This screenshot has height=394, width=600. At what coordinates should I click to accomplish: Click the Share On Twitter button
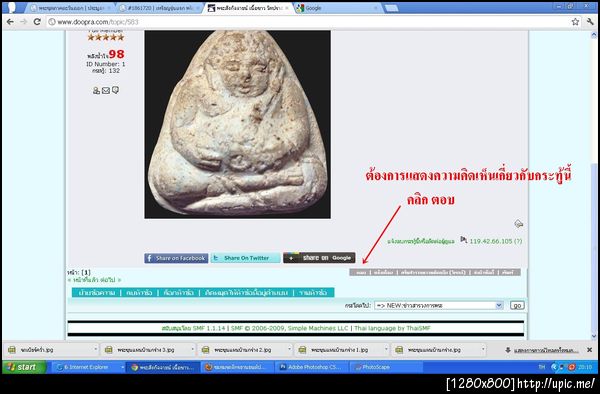click(x=245, y=258)
